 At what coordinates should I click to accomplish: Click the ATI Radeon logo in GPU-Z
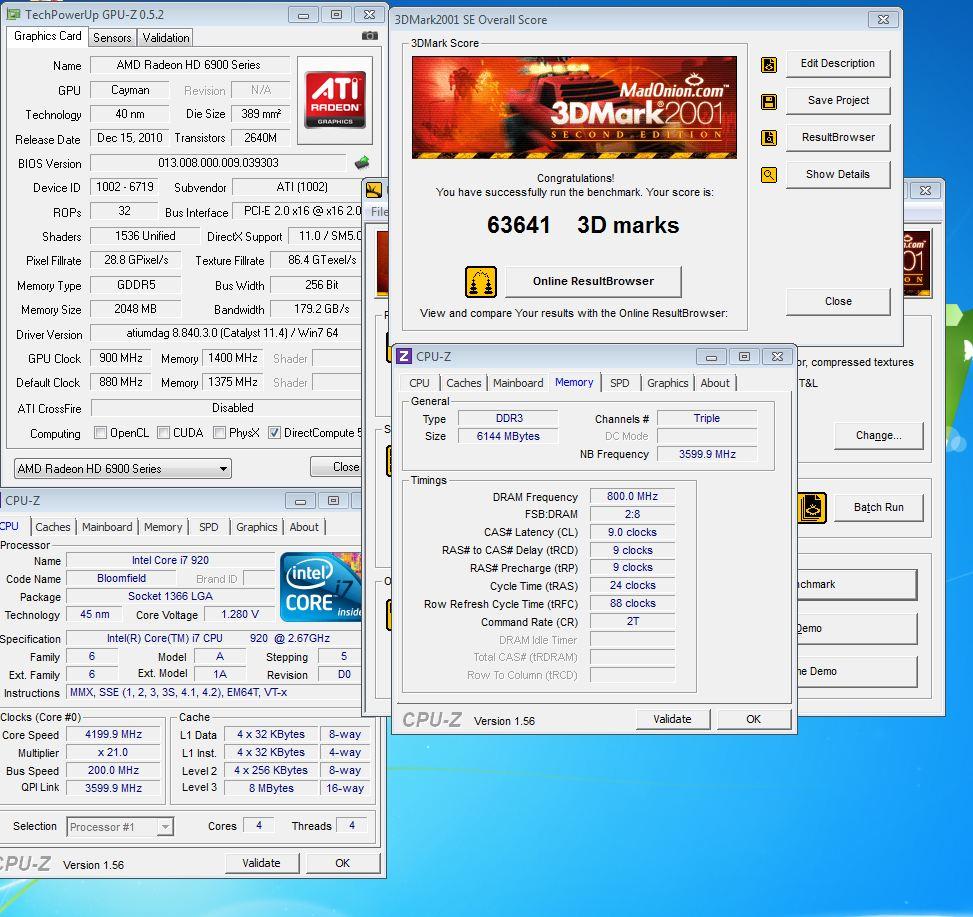335,100
